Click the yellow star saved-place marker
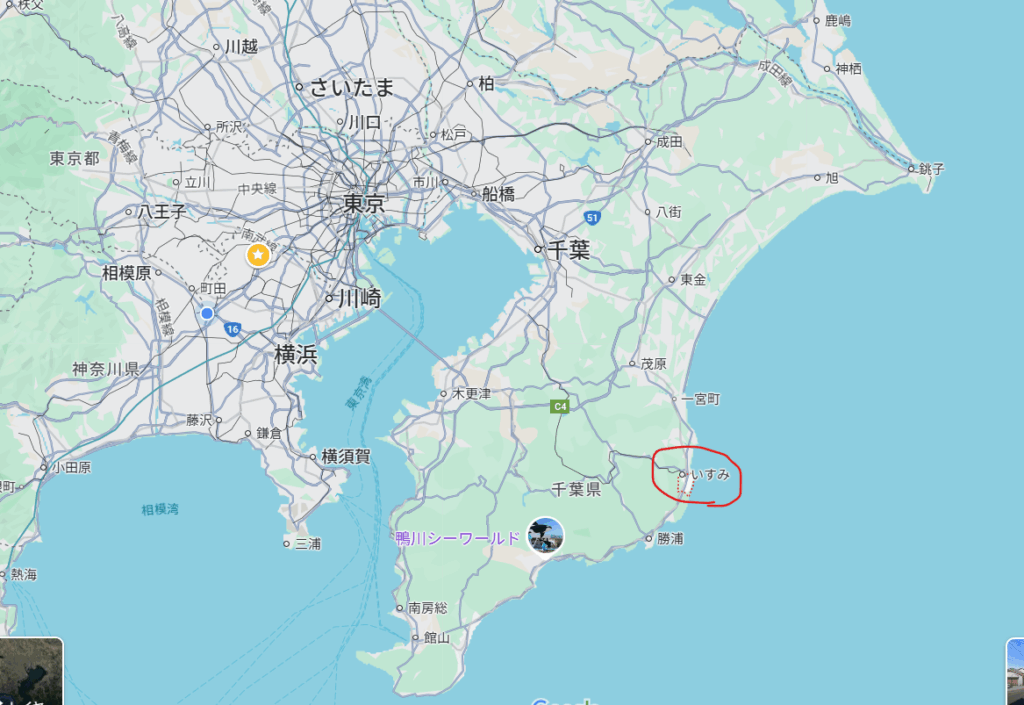1024x705 pixels. [x=259, y=255]
